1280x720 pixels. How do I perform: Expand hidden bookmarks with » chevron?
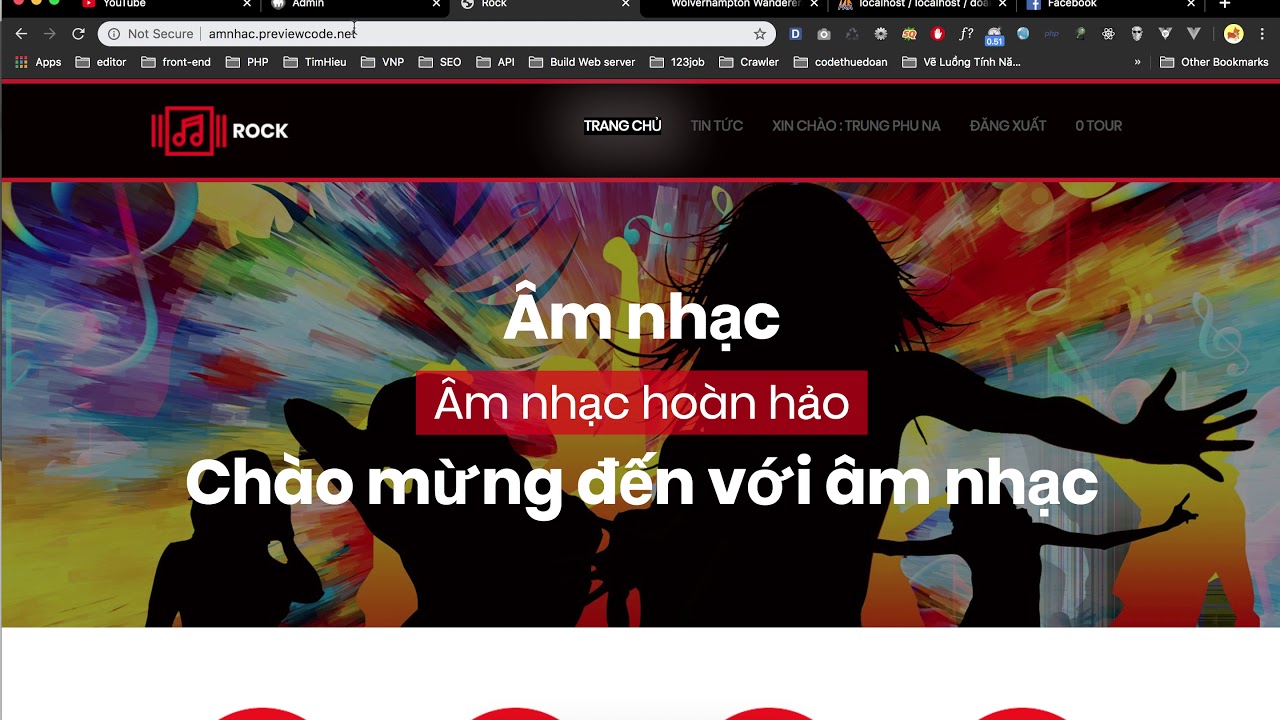(x=1137, y=62)
